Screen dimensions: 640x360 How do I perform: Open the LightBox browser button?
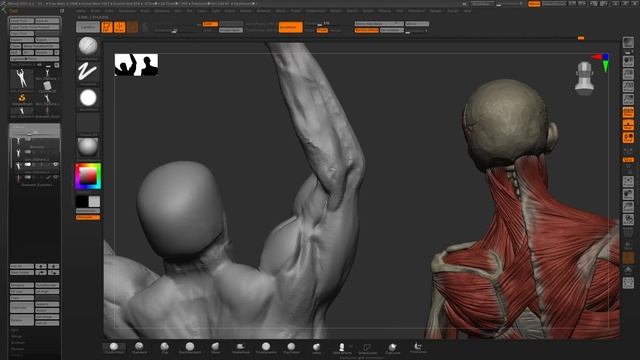tap(88, 27)
